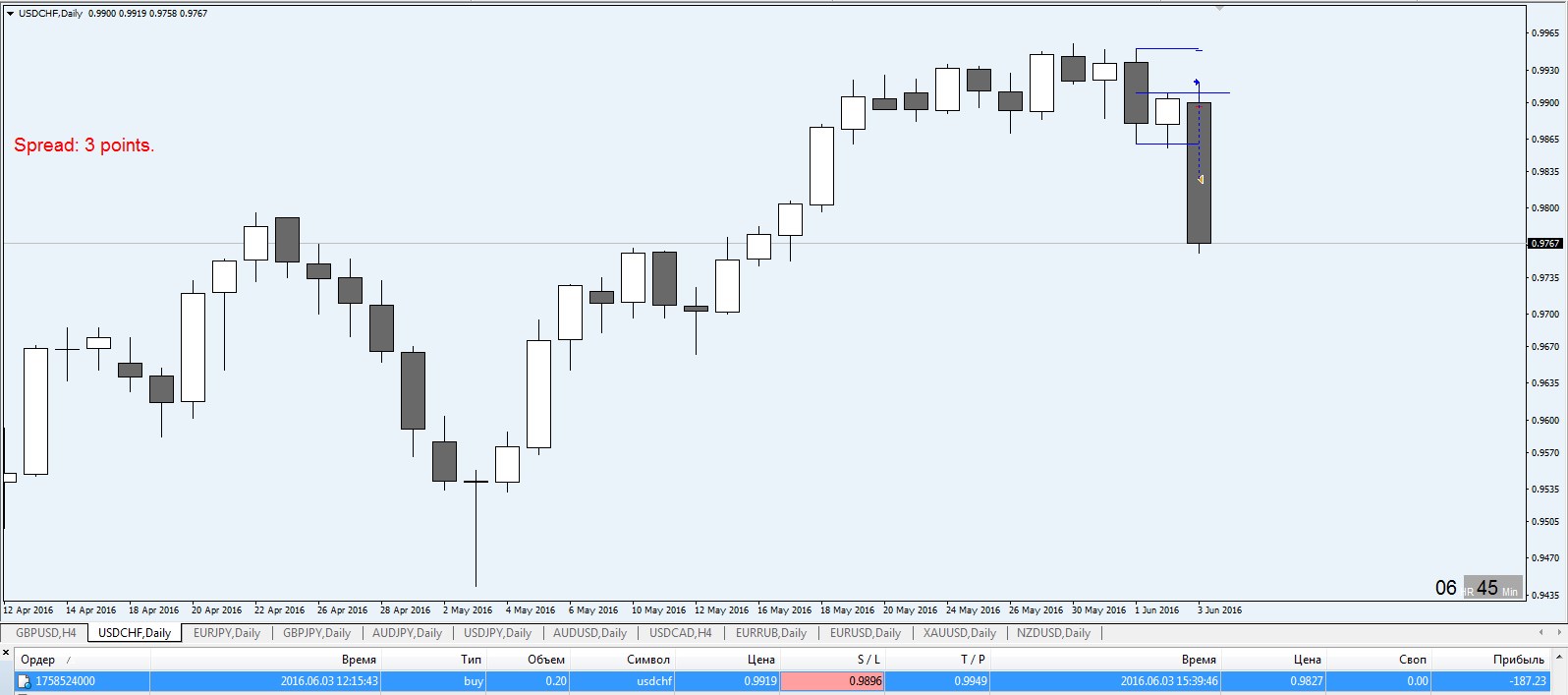Screen dimensions: 1568x695
Task: Click the 0.9965 price scale label
Action: coord(1545,33)
